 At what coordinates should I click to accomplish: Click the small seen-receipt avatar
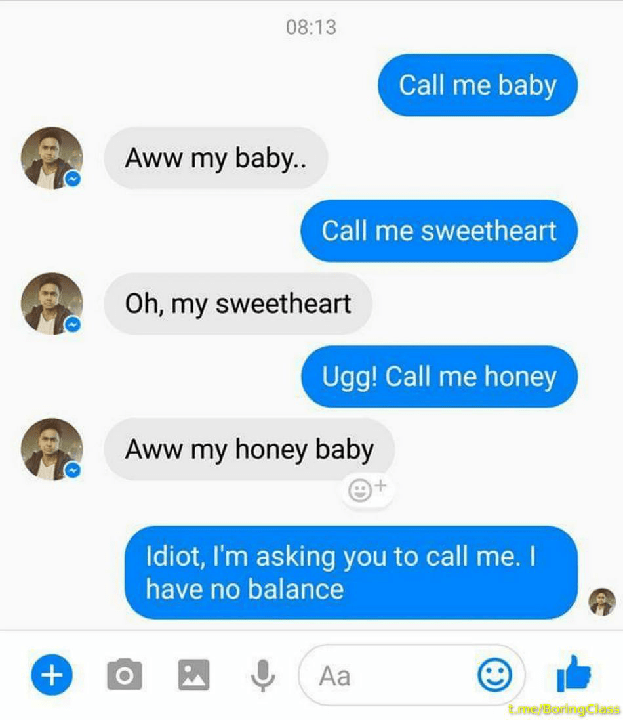coord(602,602)
